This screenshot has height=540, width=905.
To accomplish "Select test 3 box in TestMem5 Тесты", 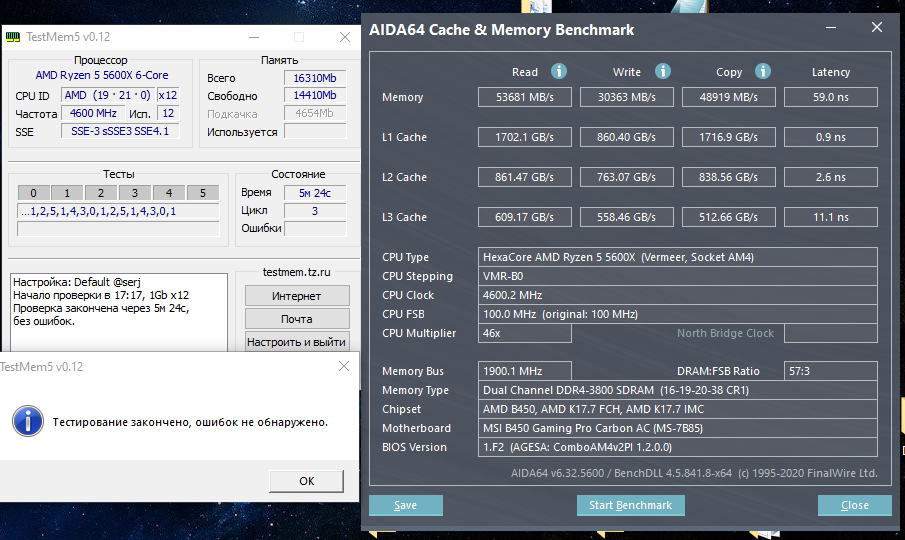I will pos(134,193).
